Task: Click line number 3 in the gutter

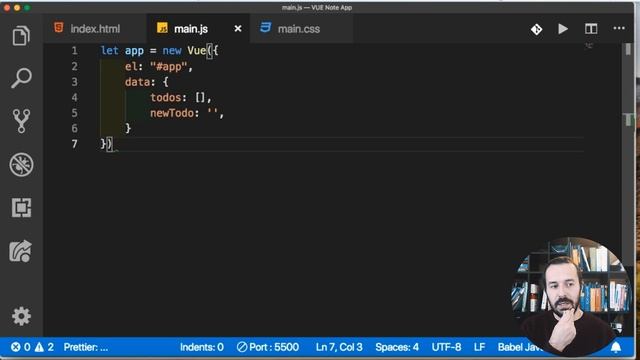Action: click(x=74, y=82)
